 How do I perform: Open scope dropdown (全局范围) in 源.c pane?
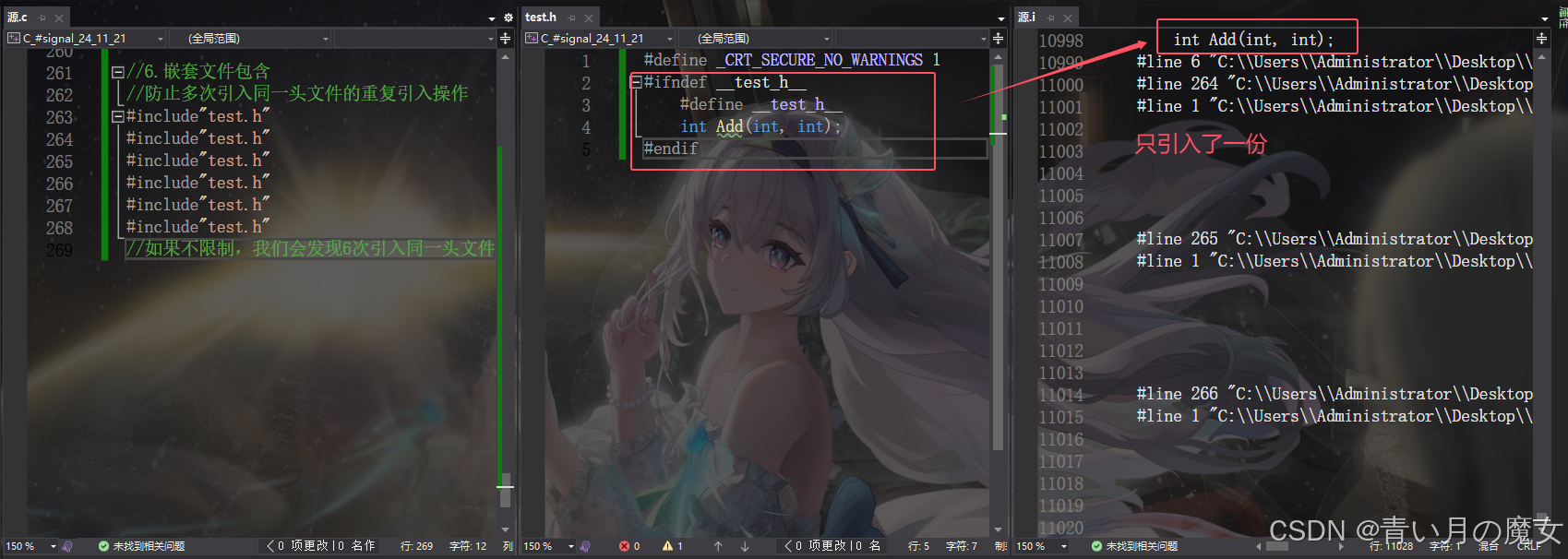250,38
